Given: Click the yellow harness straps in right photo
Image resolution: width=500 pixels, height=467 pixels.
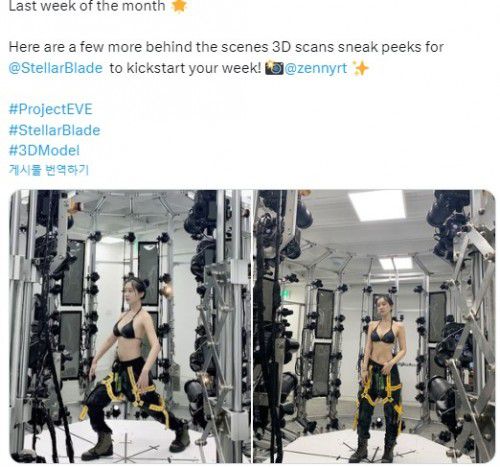Looking at the screenshot, I should click(x=380, y=390).
